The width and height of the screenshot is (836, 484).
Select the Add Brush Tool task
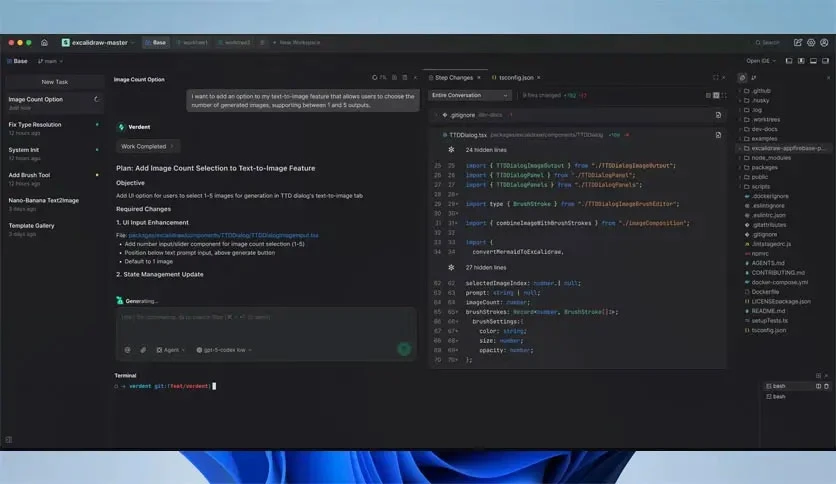click(x=55, y=179)
